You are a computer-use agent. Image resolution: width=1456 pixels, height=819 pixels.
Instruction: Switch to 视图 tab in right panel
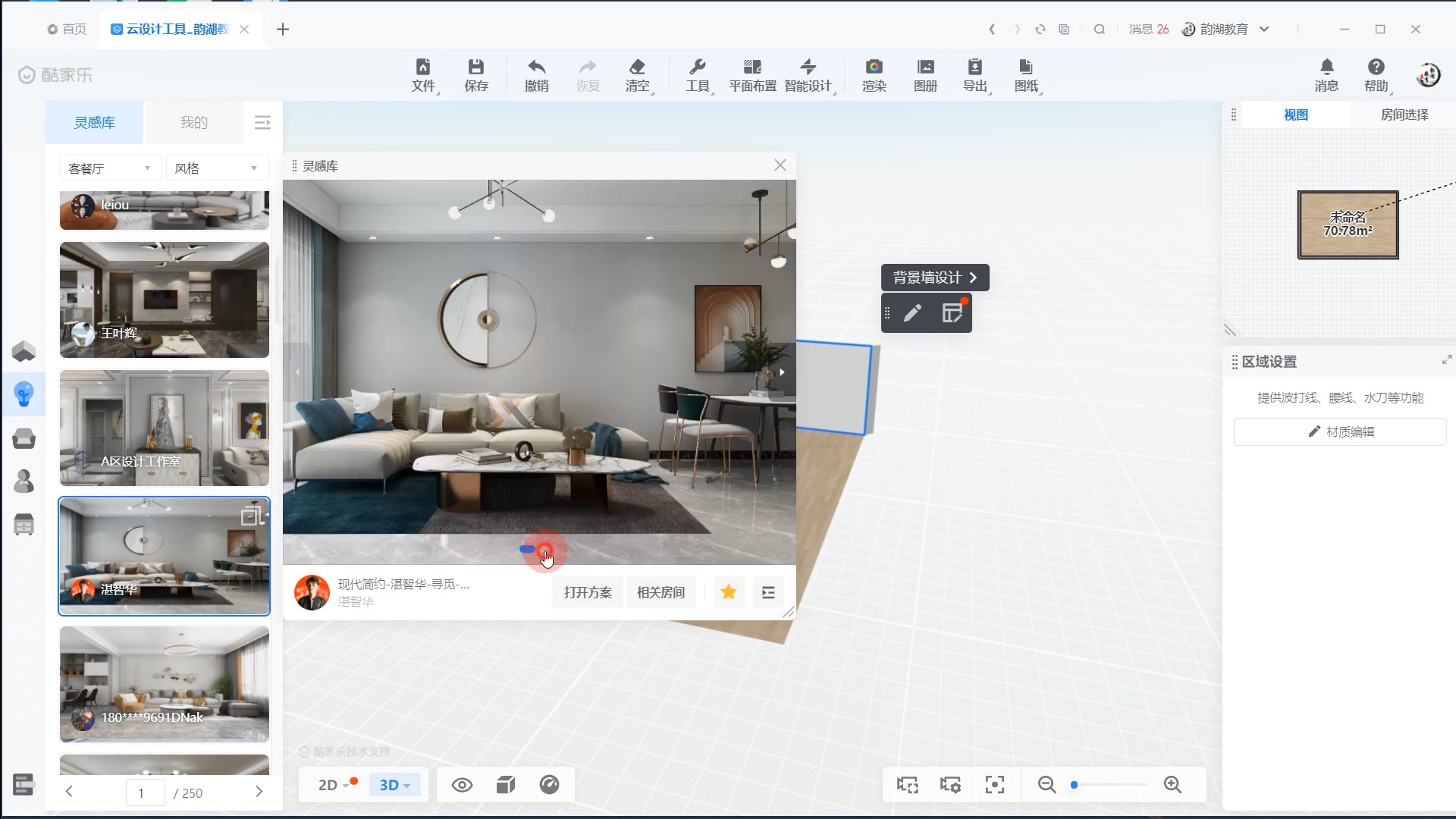click(1296, 115)
